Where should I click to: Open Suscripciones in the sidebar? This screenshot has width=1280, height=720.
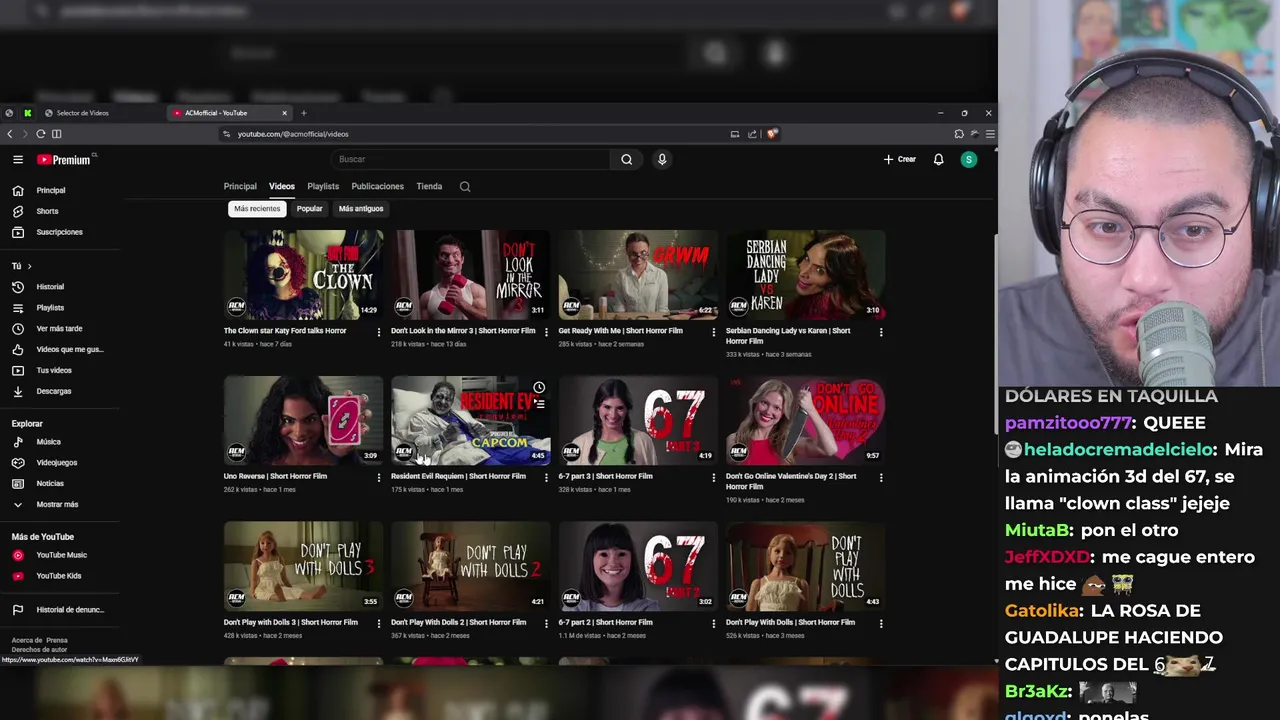(59, 232)
